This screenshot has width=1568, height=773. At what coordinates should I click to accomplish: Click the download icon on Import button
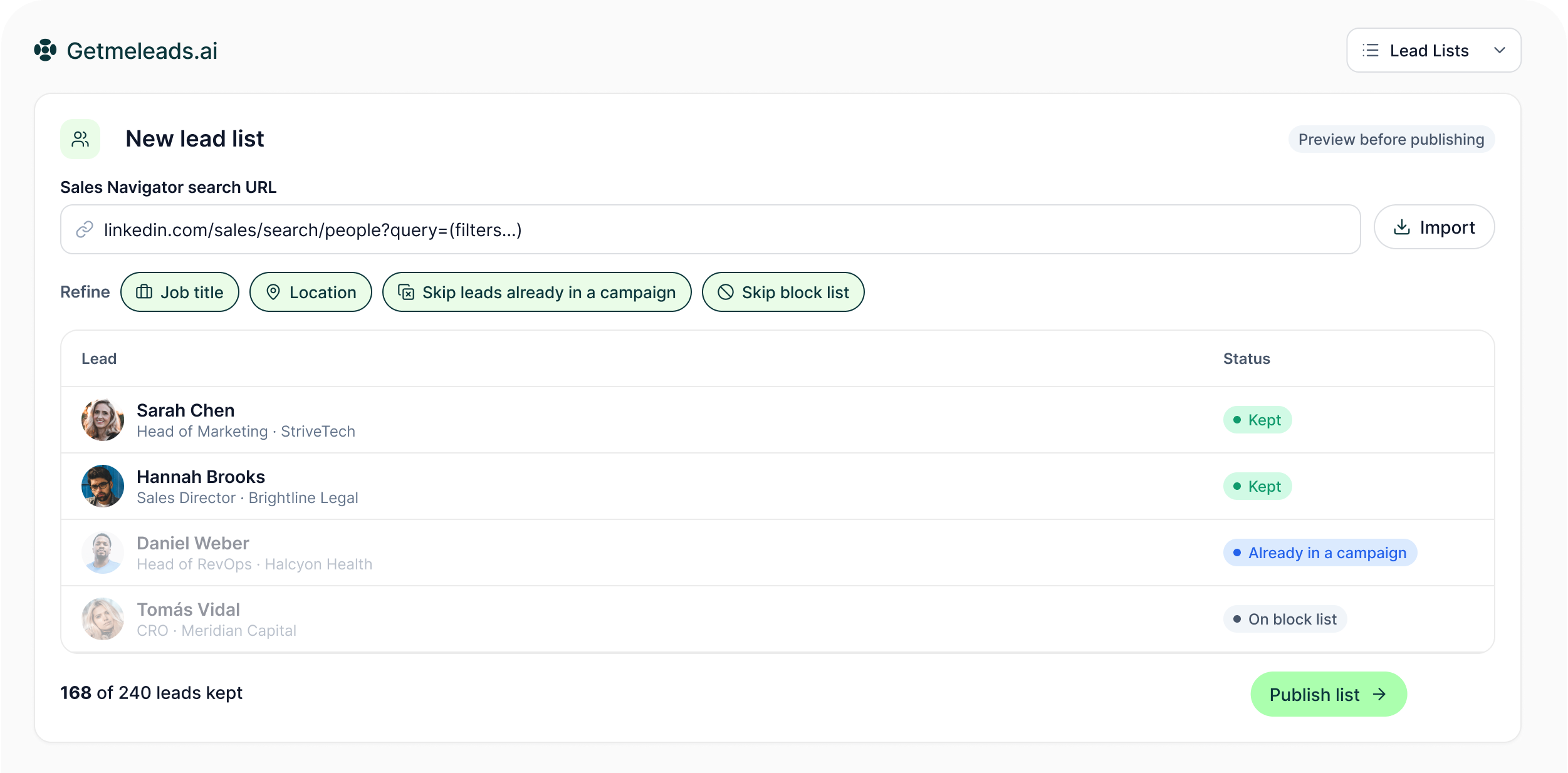(x=1402, y=227)
